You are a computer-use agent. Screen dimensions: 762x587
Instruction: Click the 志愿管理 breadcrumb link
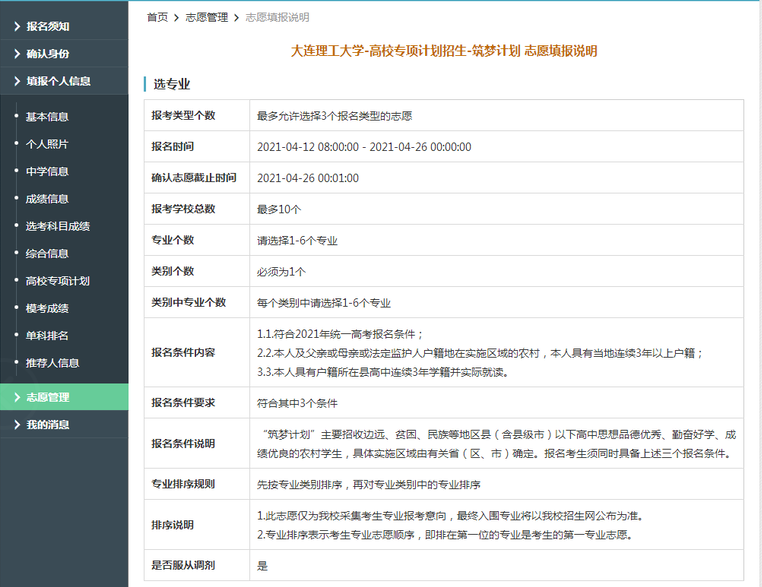pos(207,17)
